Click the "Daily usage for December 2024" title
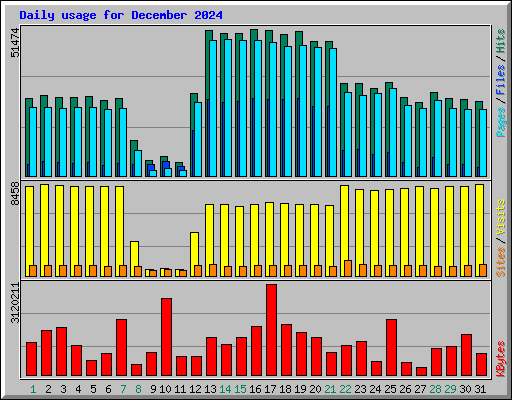The image size is (512, 400). (x=121, y=15)
